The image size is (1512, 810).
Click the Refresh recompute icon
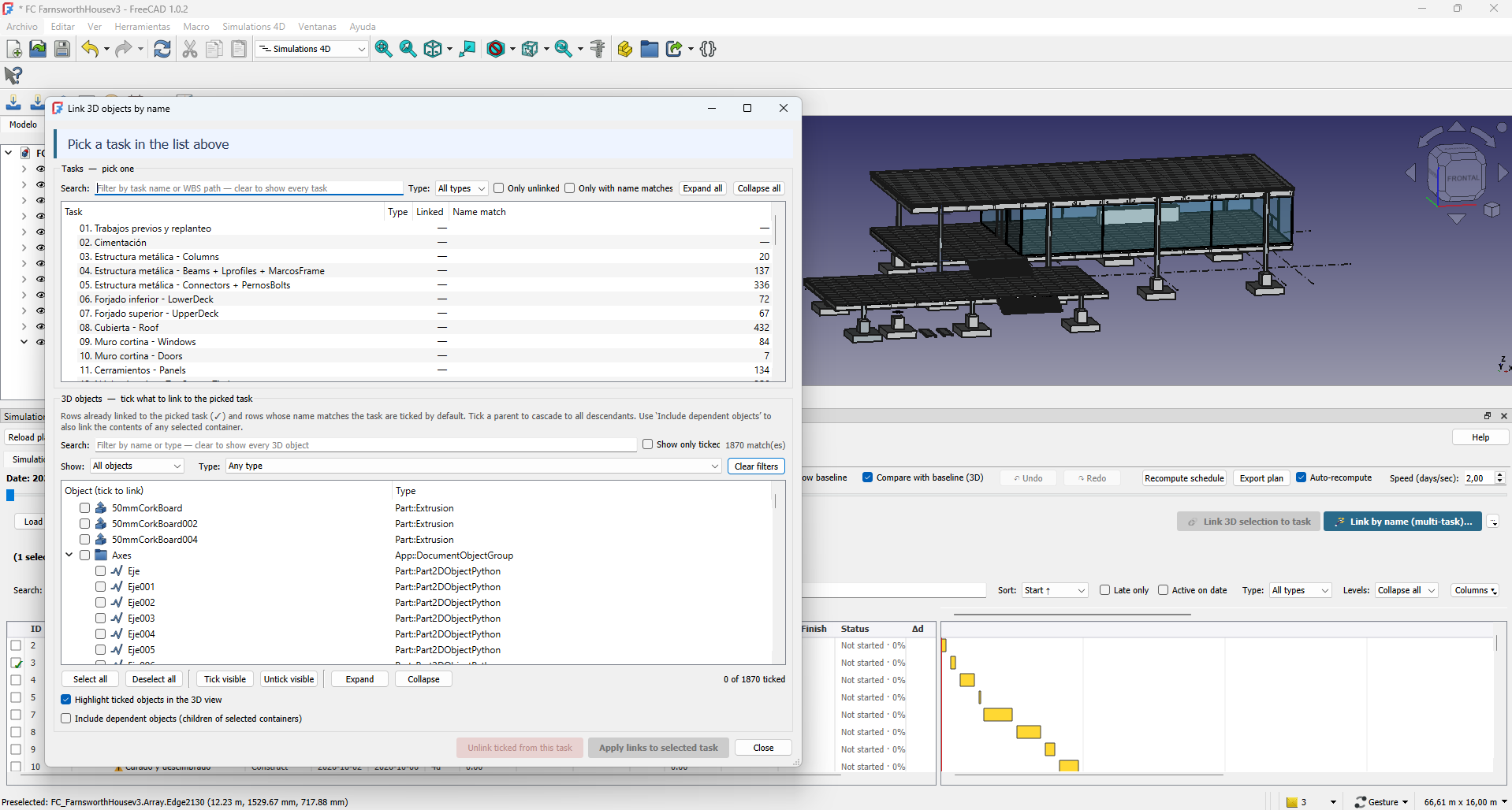(x=162, y=49)
